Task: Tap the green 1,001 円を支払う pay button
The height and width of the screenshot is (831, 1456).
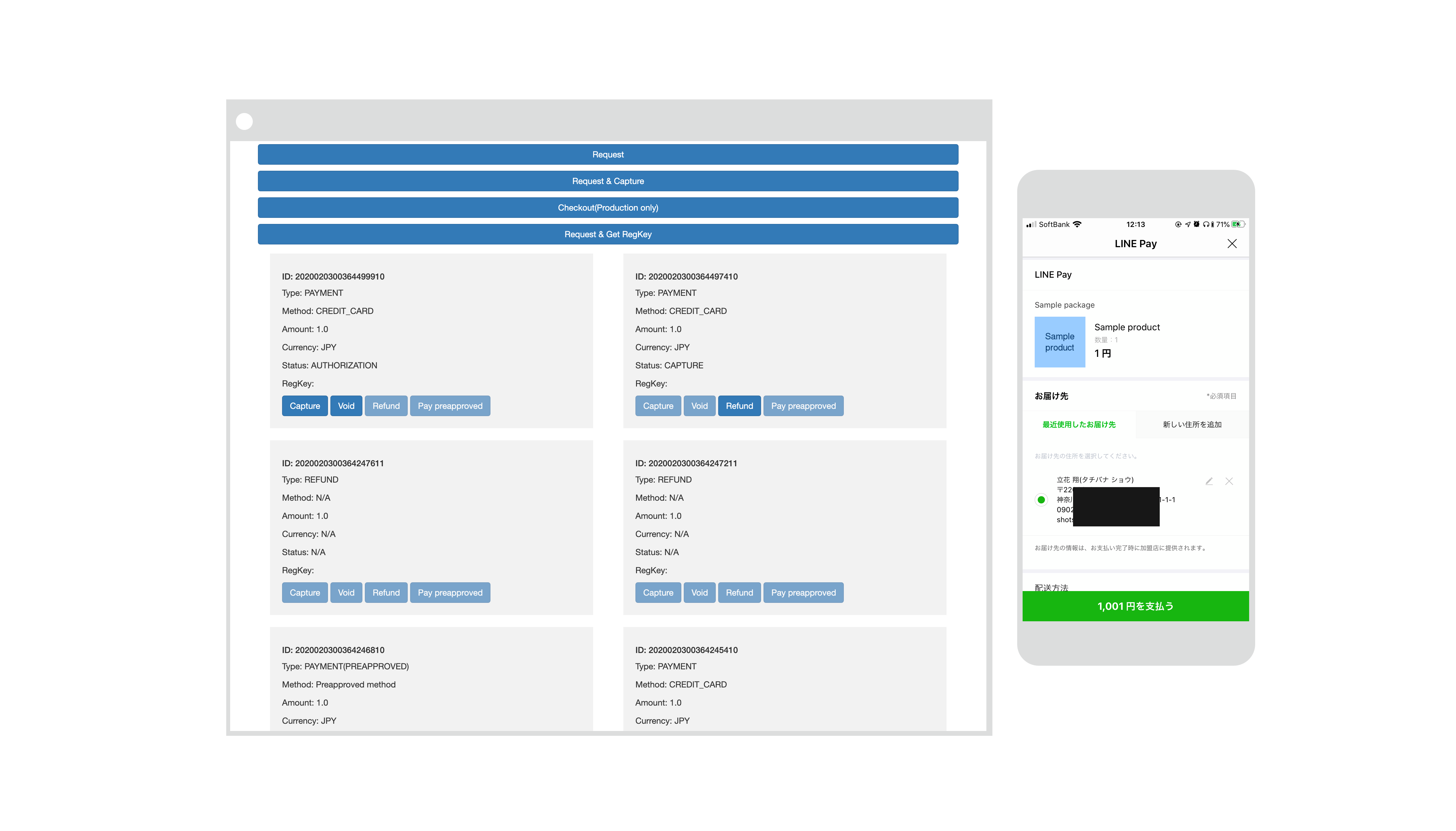Action: [x=1136, y=606]
